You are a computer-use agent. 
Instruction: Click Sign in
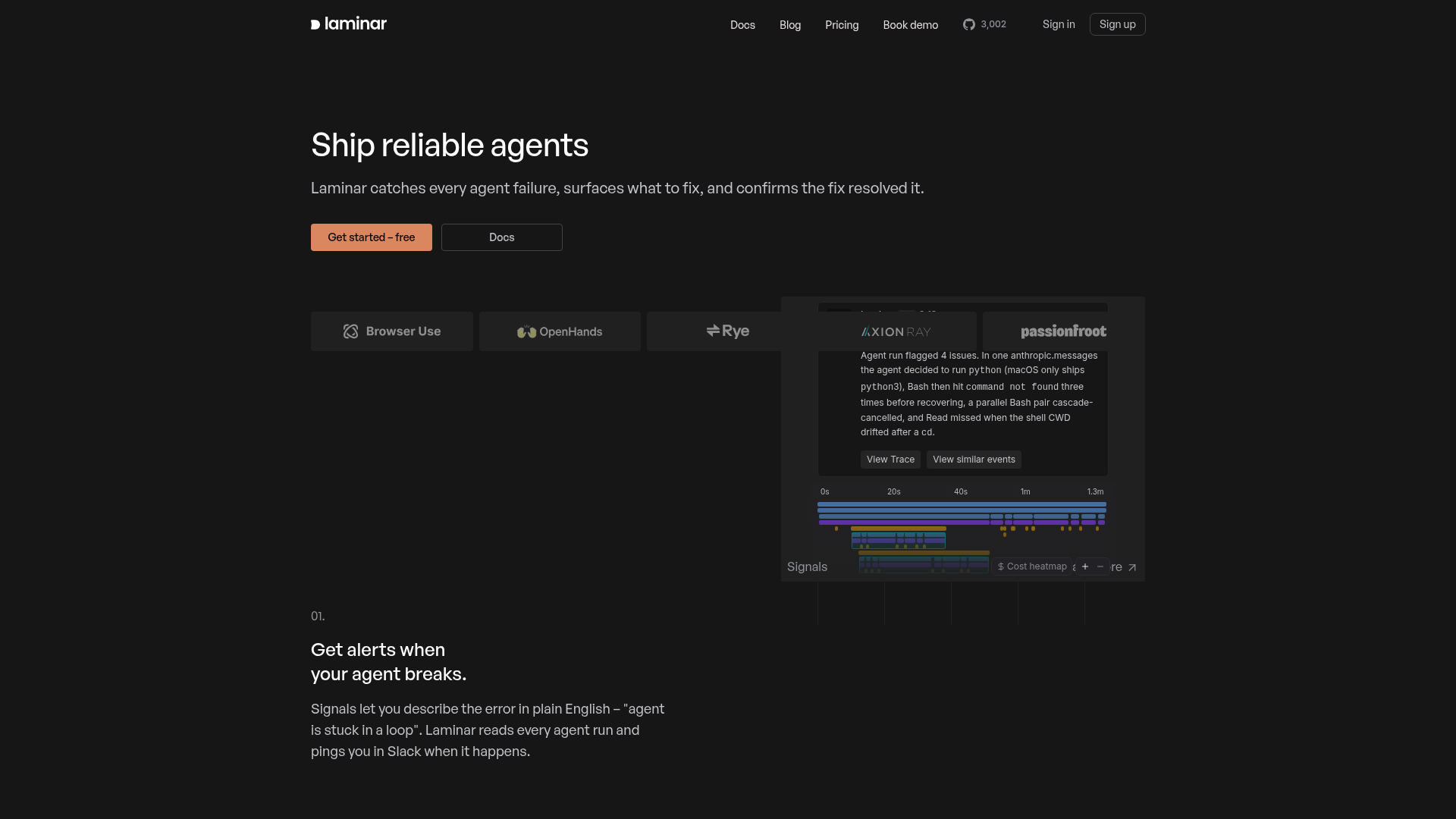coord(1059,24)
